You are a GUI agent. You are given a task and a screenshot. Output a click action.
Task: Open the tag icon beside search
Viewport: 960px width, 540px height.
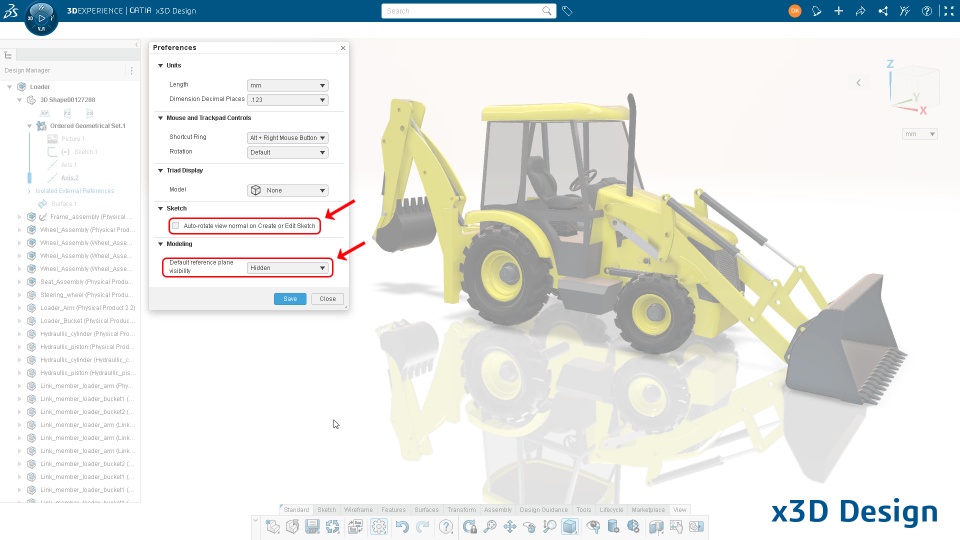567,11
